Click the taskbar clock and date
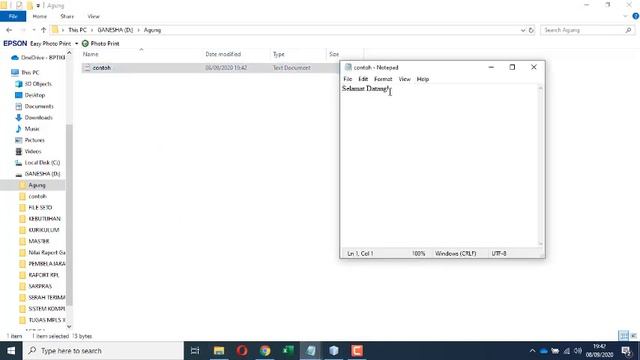This screenshot has width=640, height=360. 599,351
